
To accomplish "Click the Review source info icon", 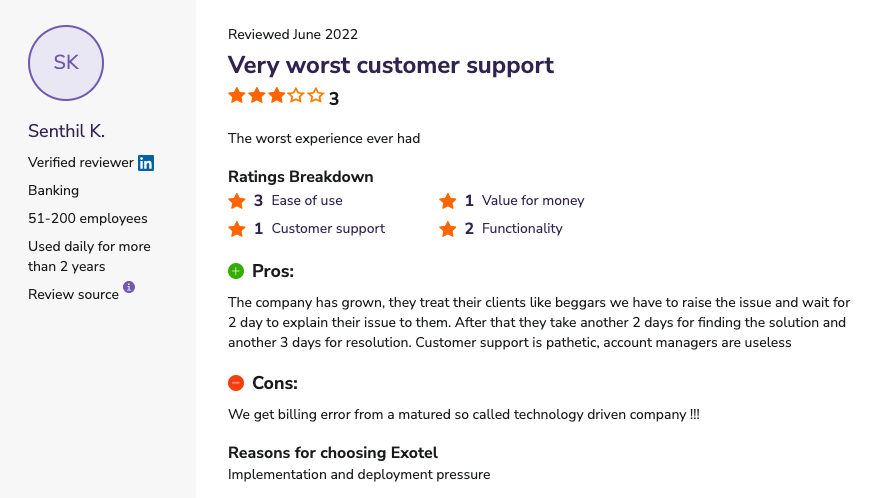I will (129, 288).
